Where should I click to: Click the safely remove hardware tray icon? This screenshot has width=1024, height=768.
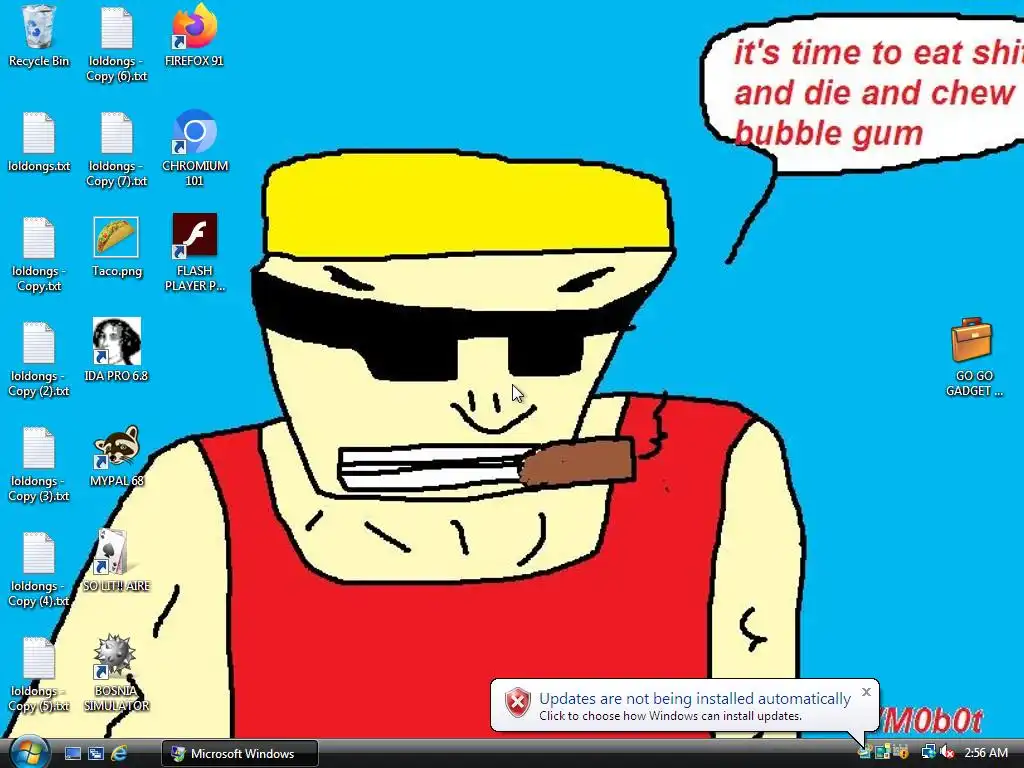[x=865, y=753]
